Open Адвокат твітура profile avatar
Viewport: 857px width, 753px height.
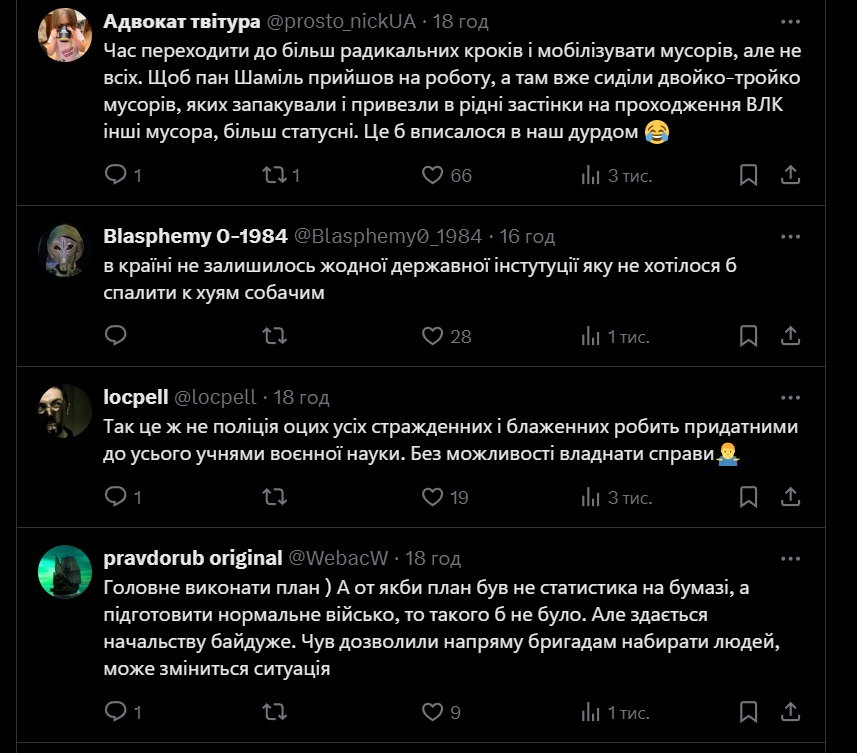[x=65, y=40]
